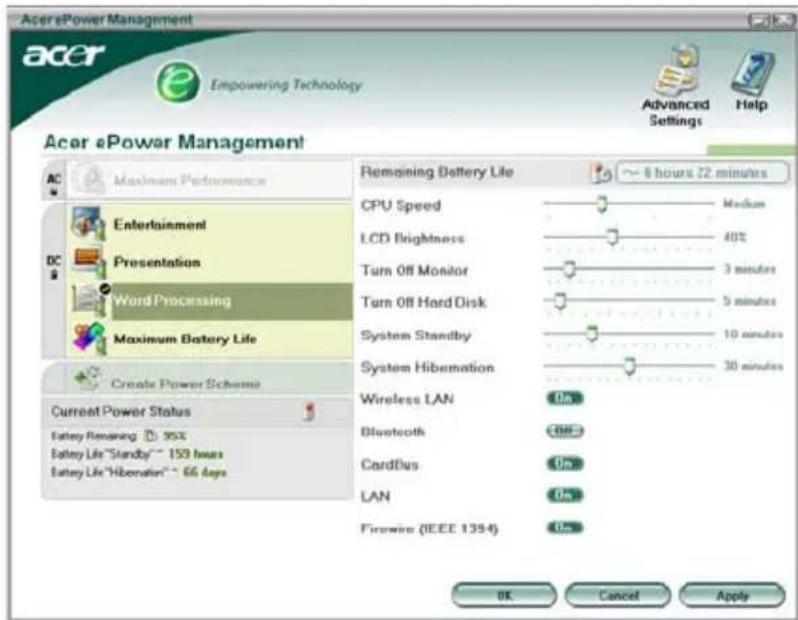Minimize the ePower Management window
798x620 pixels.
click(x=759, y=20)
